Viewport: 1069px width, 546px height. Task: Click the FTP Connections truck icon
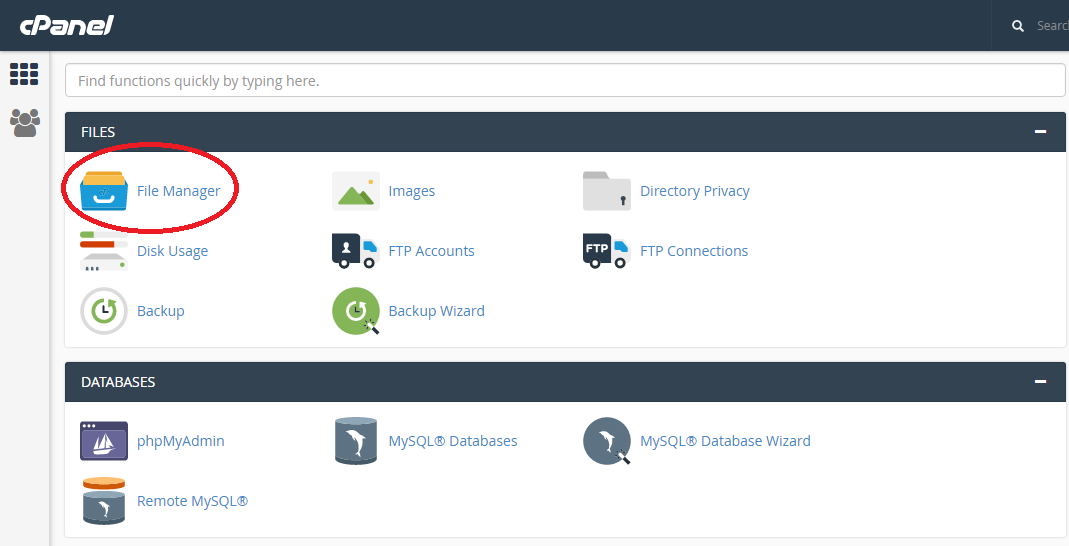[606, 251]
